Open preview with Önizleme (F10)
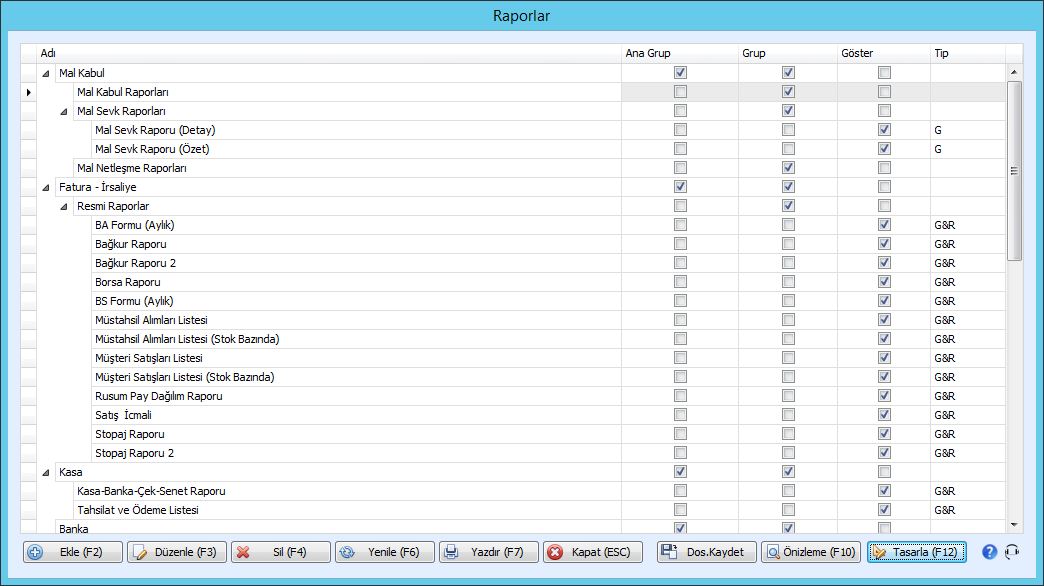 (811, 552)
